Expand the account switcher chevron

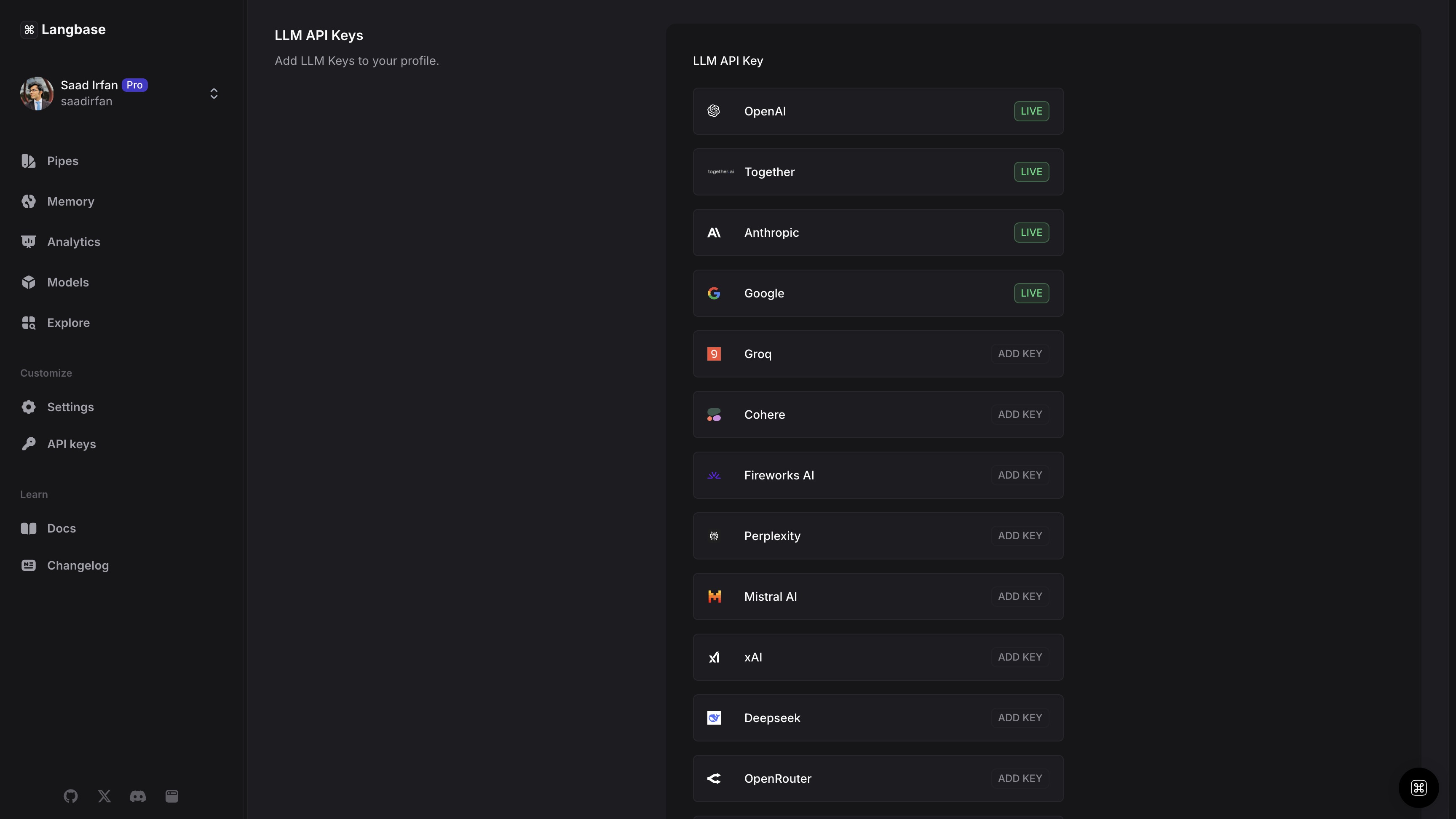214,93
